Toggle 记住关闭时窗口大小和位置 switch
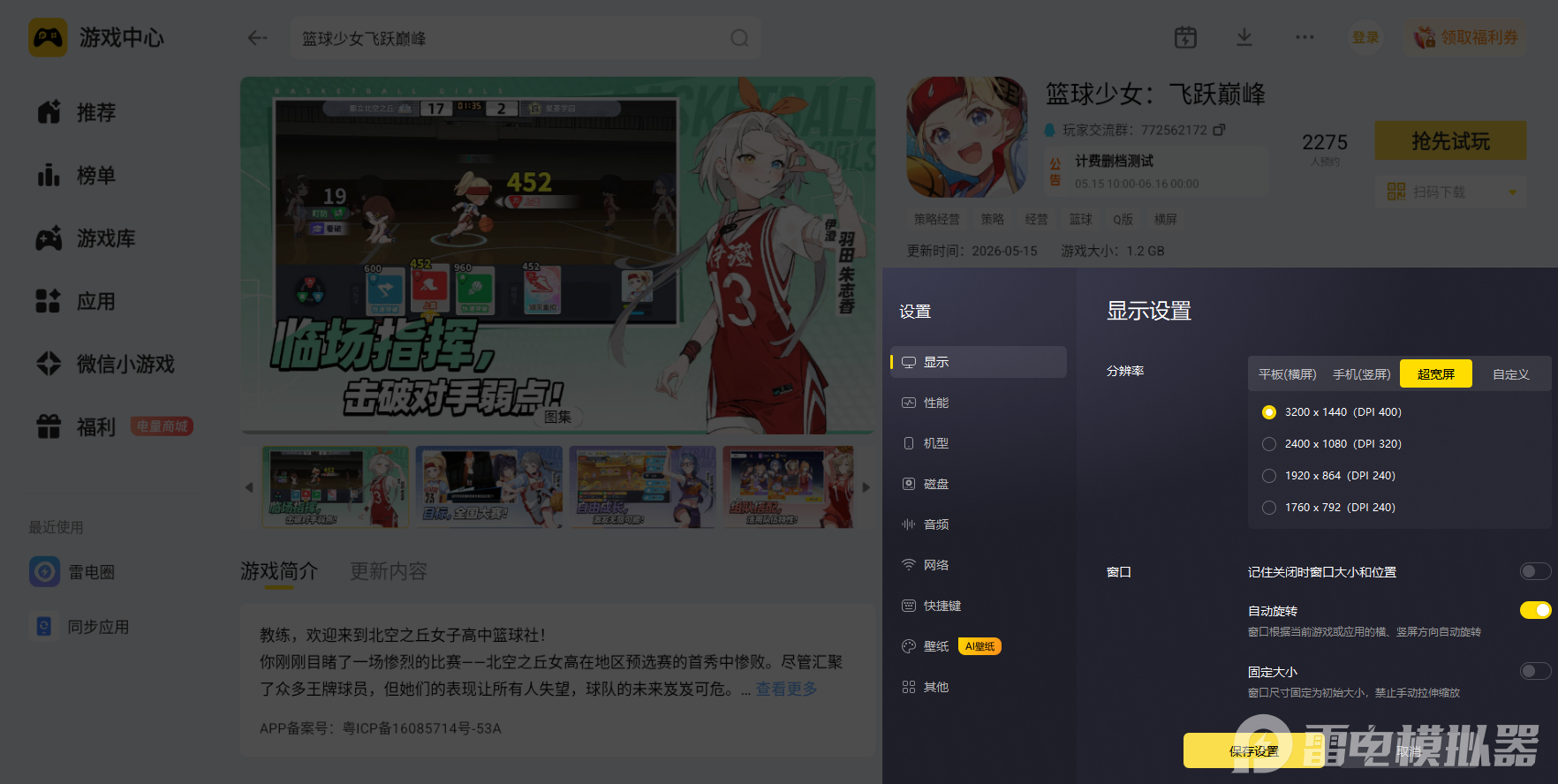Viewport: 1558px width, 784px height. (1535, 571)
